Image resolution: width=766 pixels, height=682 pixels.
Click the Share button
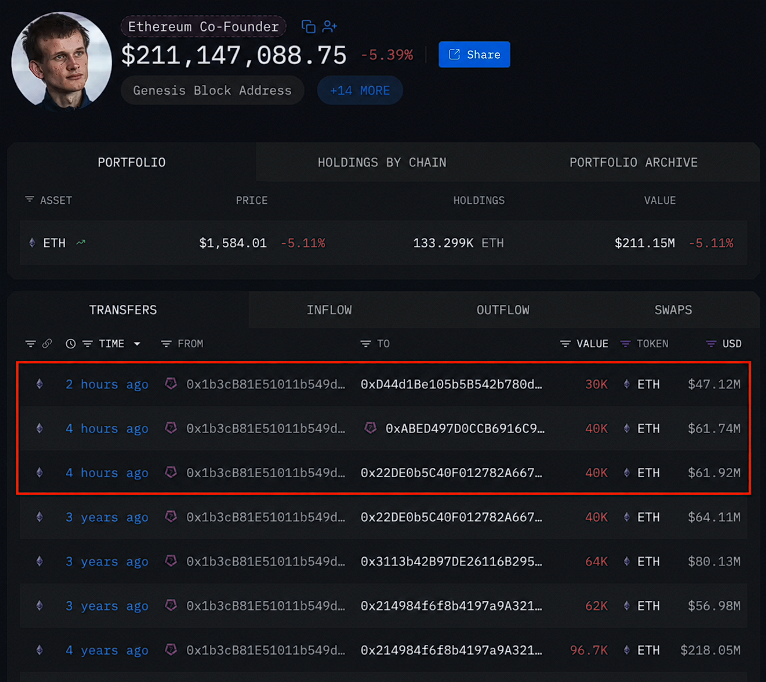pyautogui.click(x=474, y=54)
